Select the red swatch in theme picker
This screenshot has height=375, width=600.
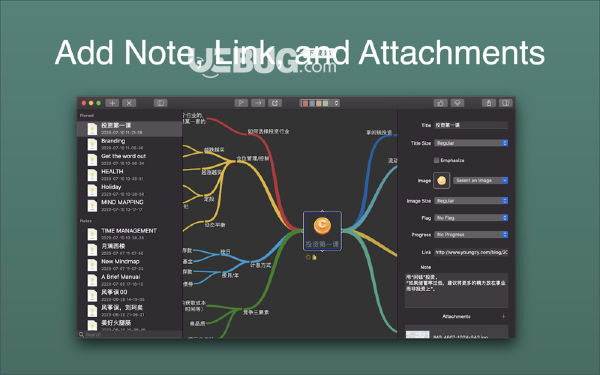pyautogui.click(x=305, y=103)
